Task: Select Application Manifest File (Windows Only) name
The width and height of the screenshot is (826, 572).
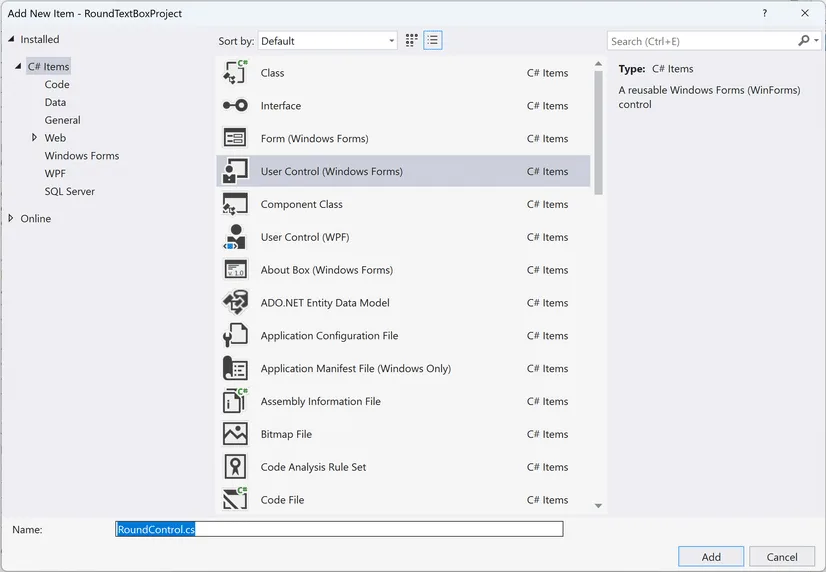Action: (x=356, y=368)
